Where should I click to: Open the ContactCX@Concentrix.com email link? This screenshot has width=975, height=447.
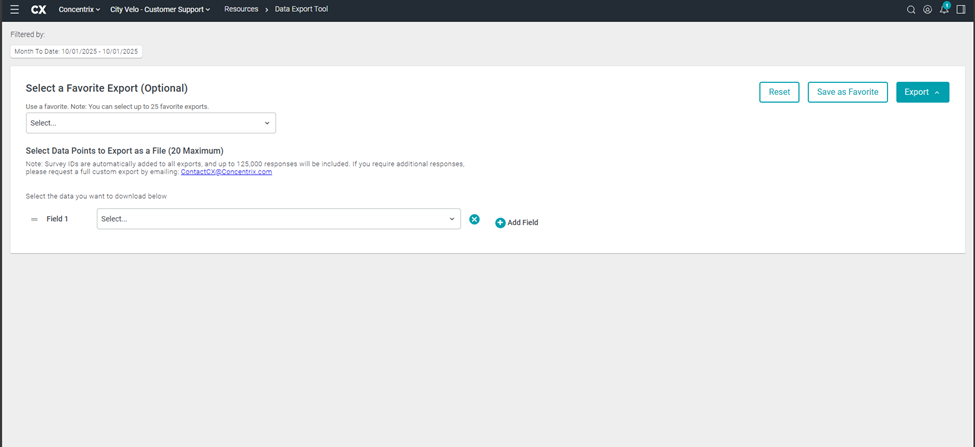pyautogui.click(x=226, y=172)
